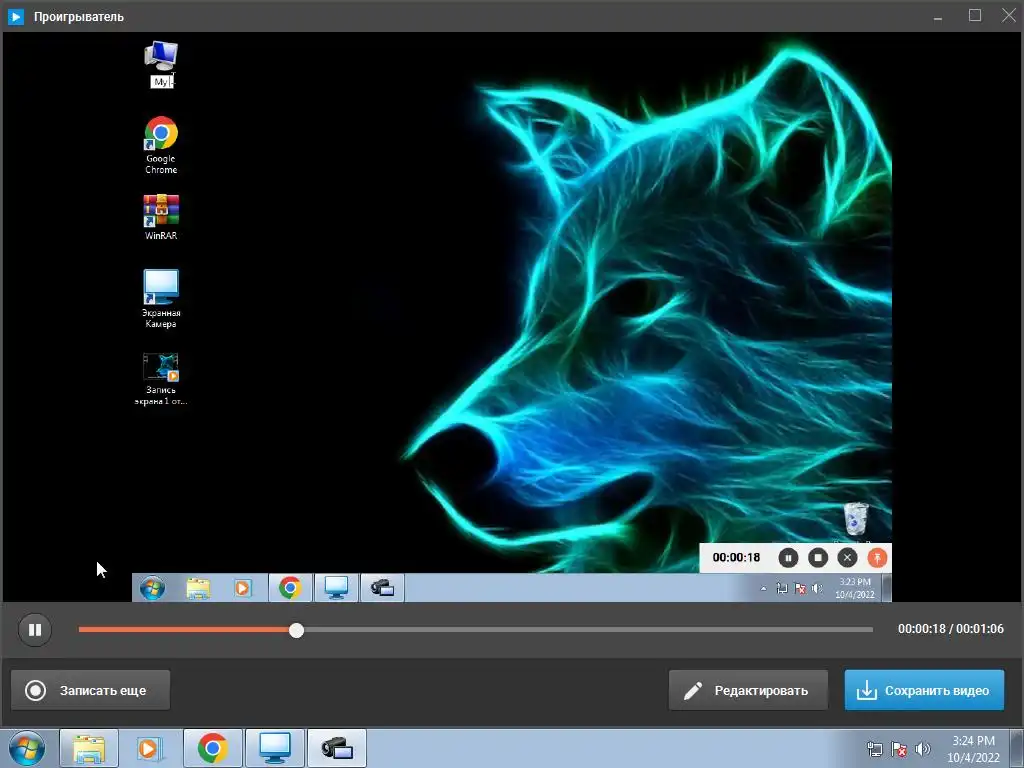Maximize the Проигрыватель window
Screen dimensions: 1024x768
tap(975, 16)
